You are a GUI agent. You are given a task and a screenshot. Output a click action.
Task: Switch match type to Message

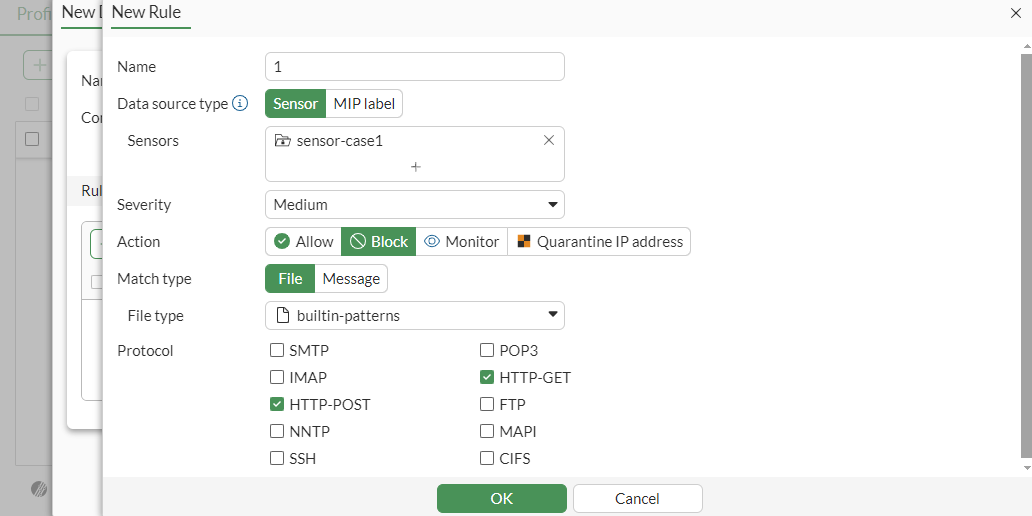click(x=351, y=278)
